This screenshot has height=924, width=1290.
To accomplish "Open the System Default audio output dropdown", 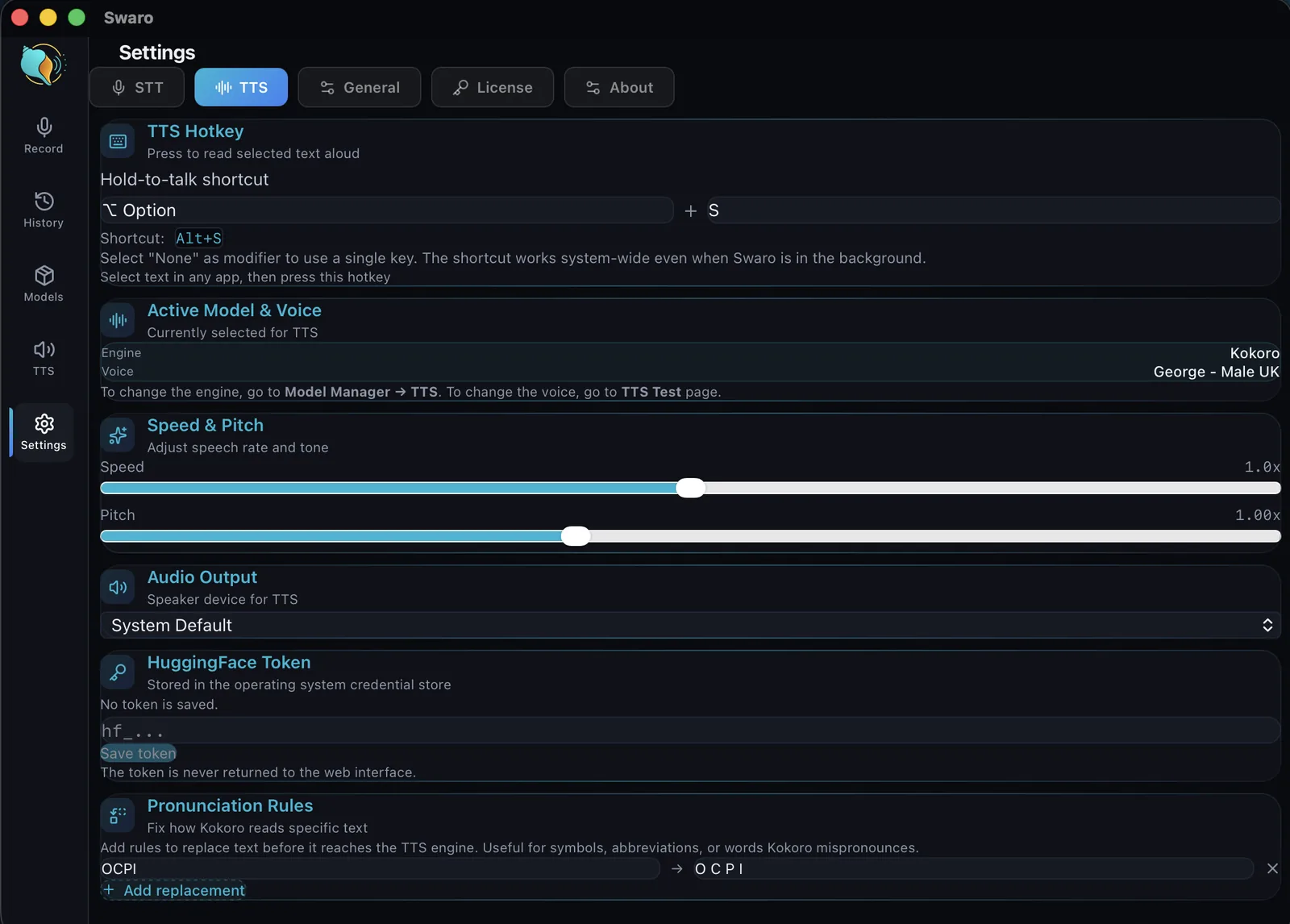I will [690, 626].
